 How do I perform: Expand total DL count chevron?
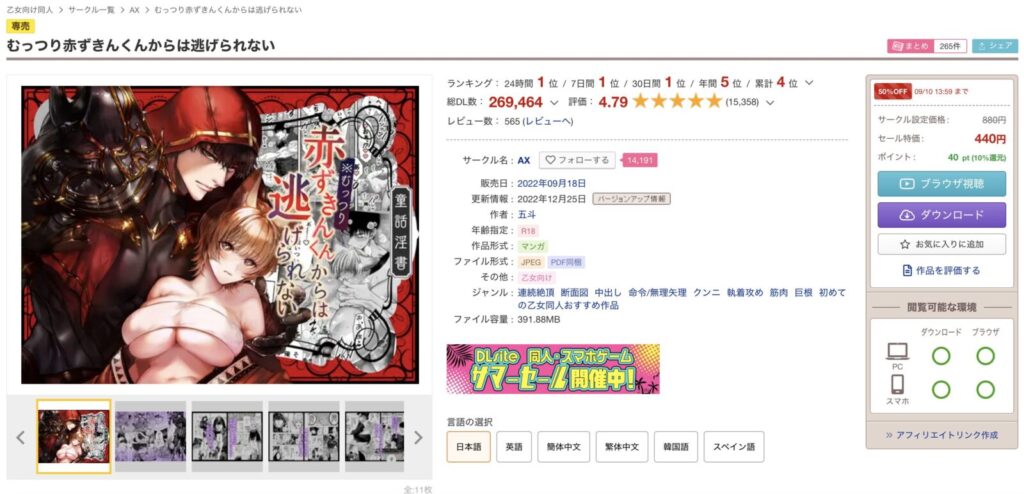coord(554,103)
